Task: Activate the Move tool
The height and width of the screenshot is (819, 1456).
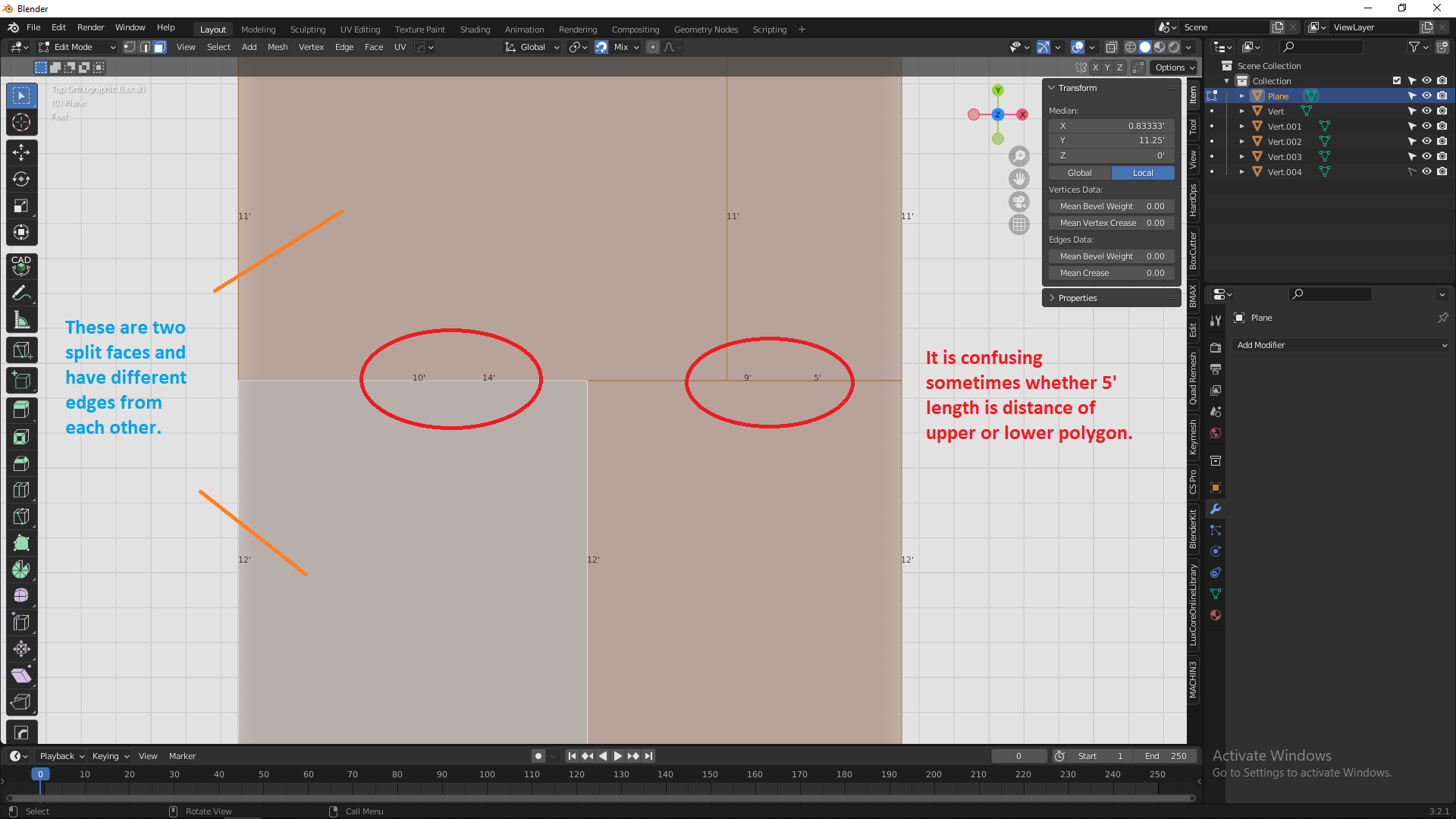Action: pos(21,152)
